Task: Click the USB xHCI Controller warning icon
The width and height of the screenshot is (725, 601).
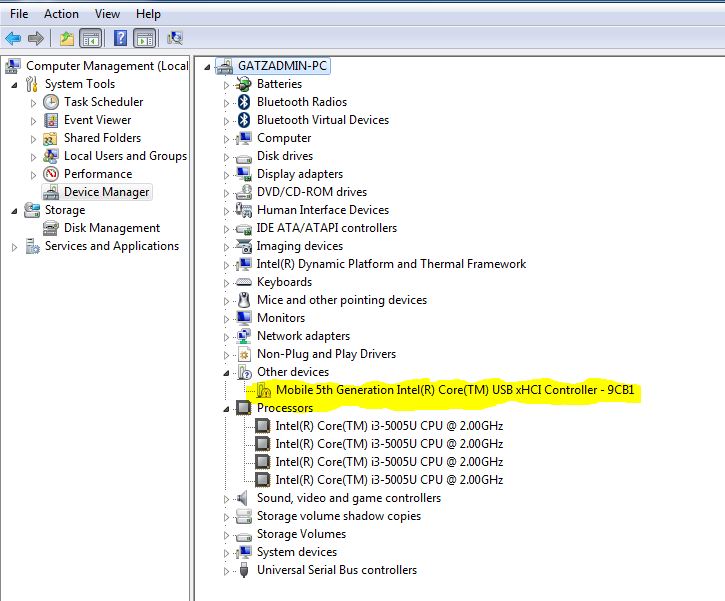Action: 263,390
